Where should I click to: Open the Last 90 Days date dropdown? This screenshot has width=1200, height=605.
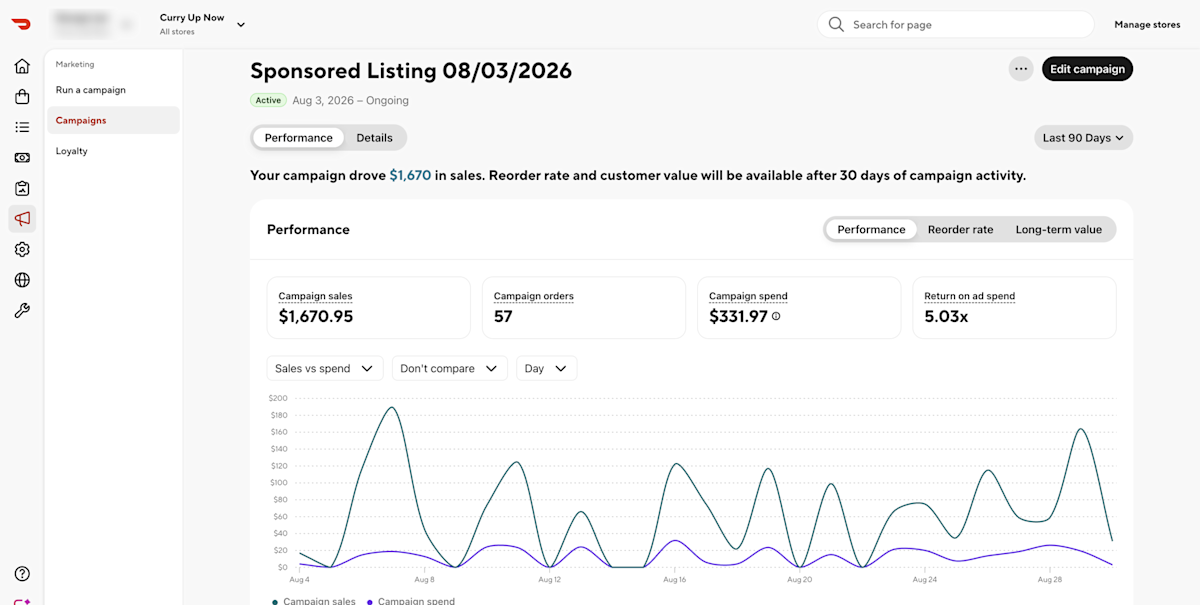(1083, 138)
